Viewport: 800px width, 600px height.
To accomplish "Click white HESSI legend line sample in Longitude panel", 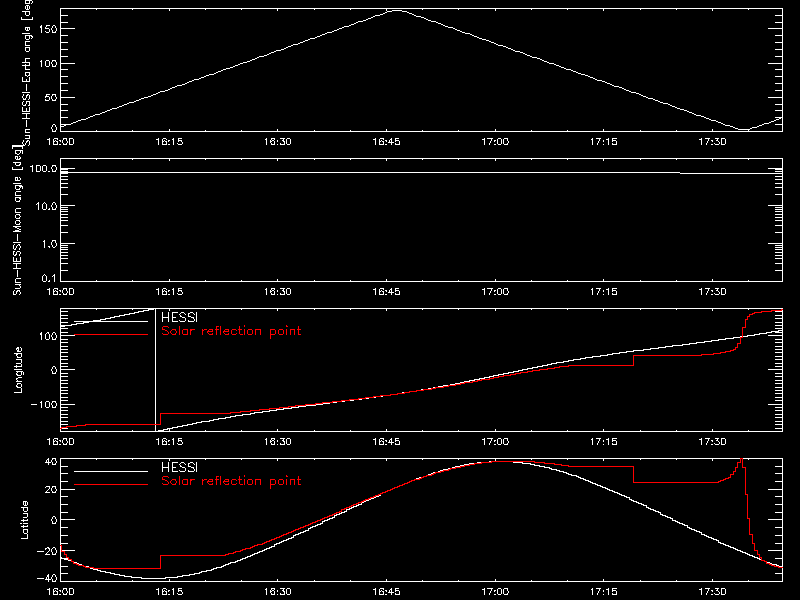I will tap(111, 321).
